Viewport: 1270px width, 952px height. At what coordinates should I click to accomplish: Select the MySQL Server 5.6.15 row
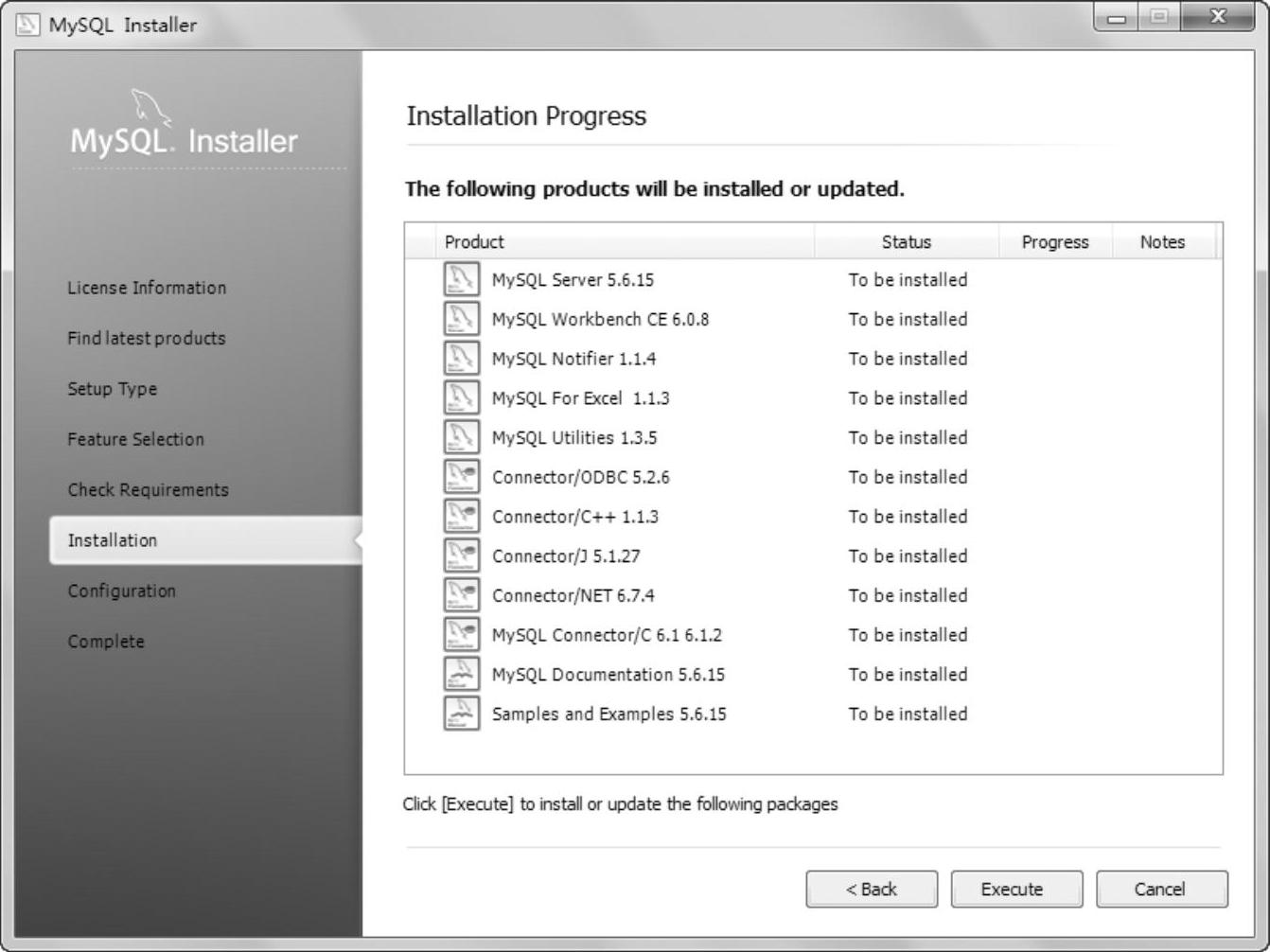814,279
